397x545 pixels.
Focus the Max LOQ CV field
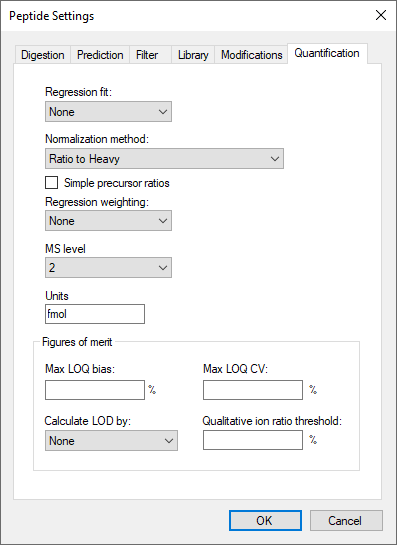pyautogui.click(x=253, y=390)
